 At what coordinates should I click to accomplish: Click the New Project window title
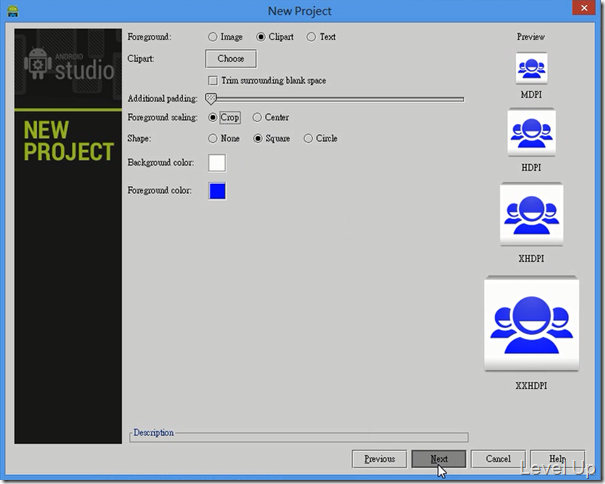[x=300, y=11]
